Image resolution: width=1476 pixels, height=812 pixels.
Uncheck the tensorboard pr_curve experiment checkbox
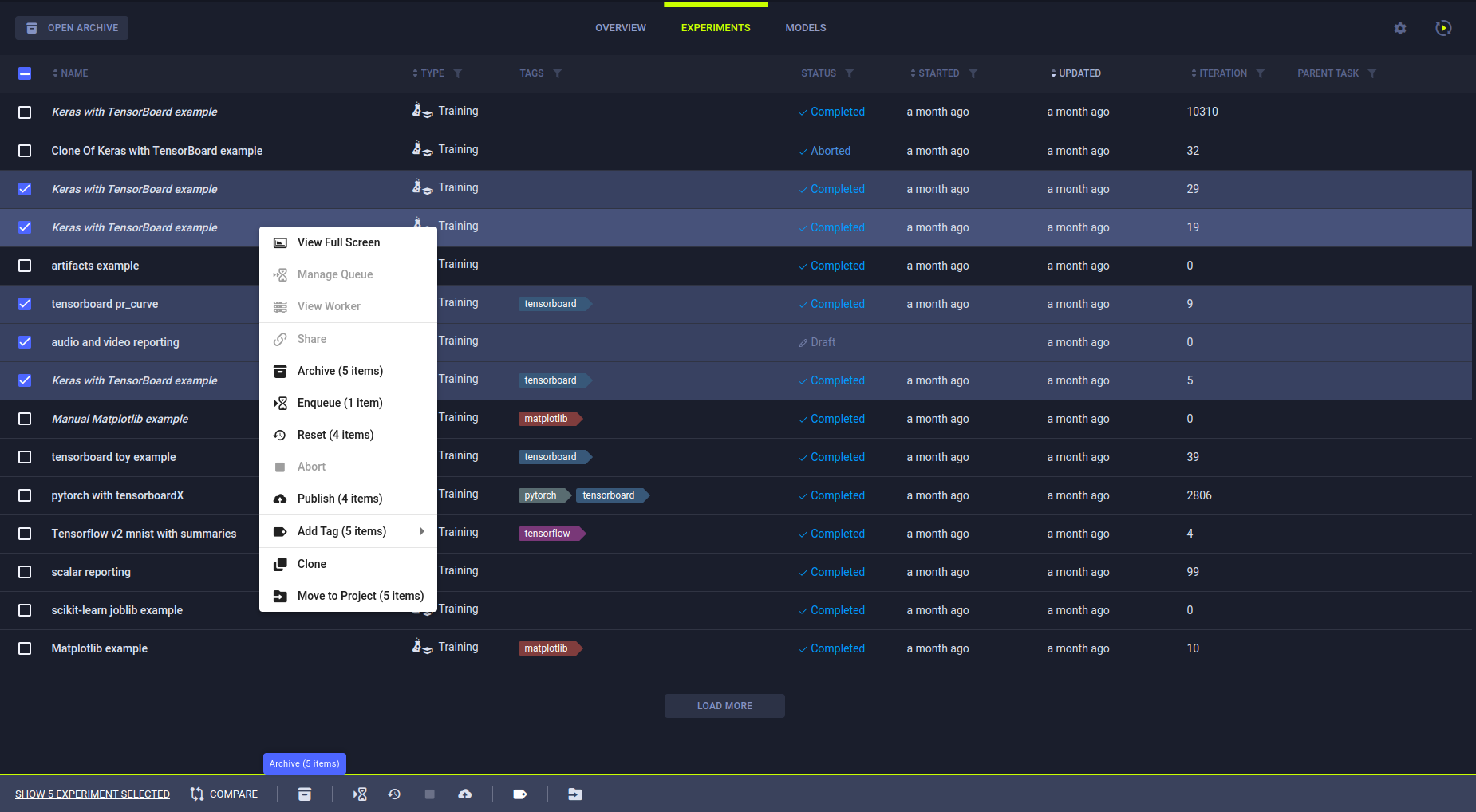(x=25, y=304)
